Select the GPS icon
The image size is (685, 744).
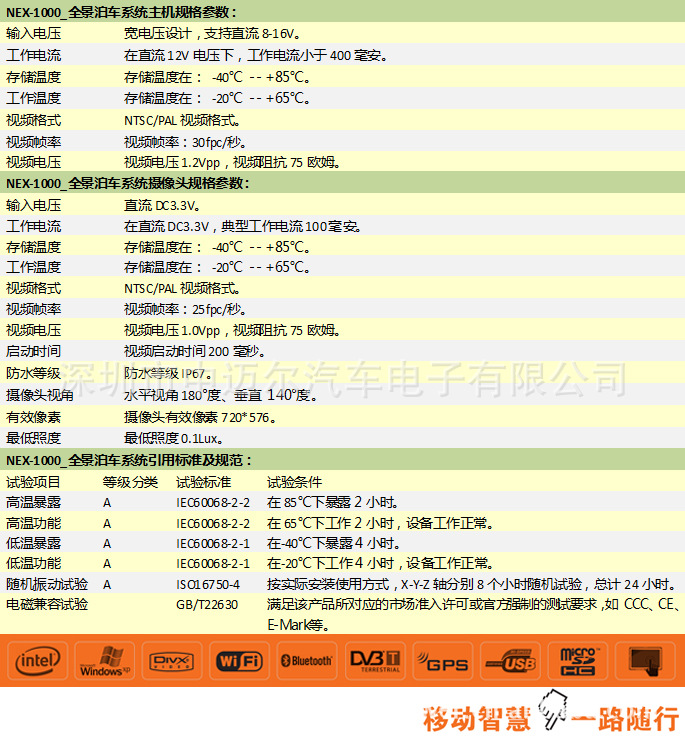point(441,660)
